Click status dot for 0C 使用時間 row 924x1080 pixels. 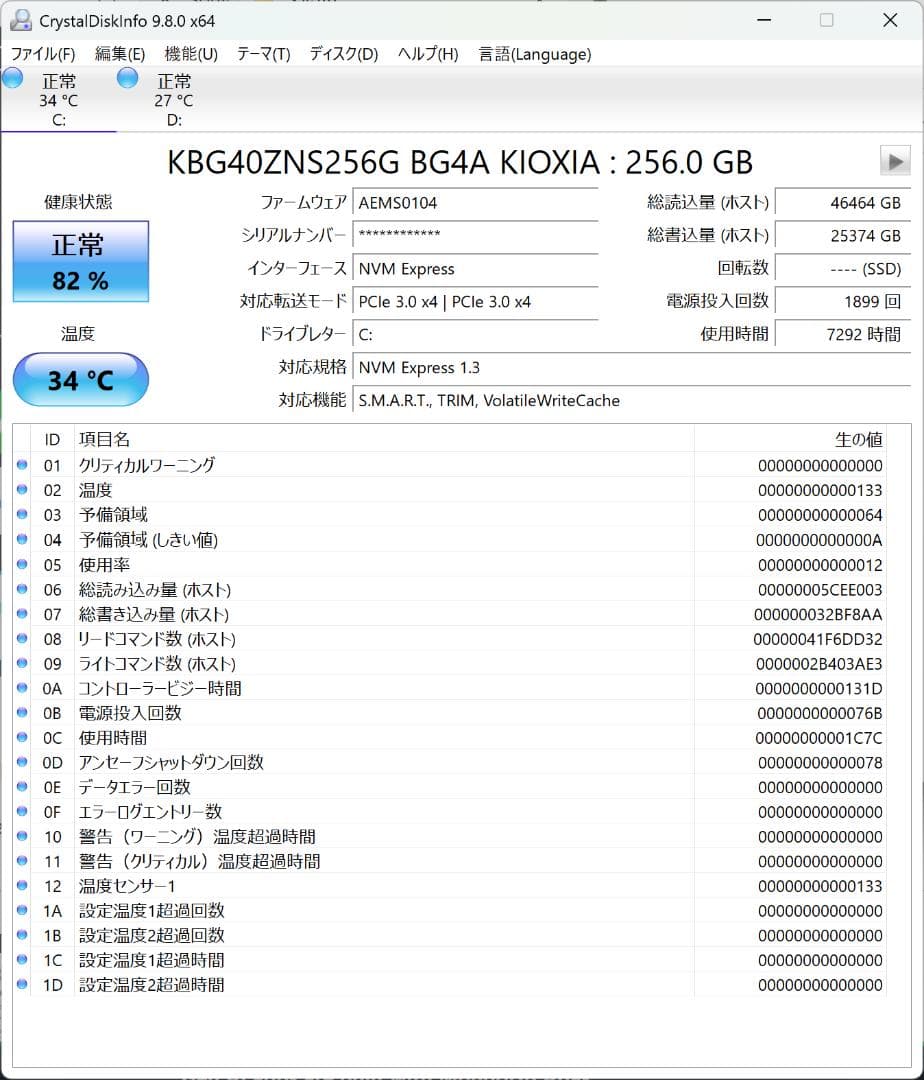click(22, 738)
